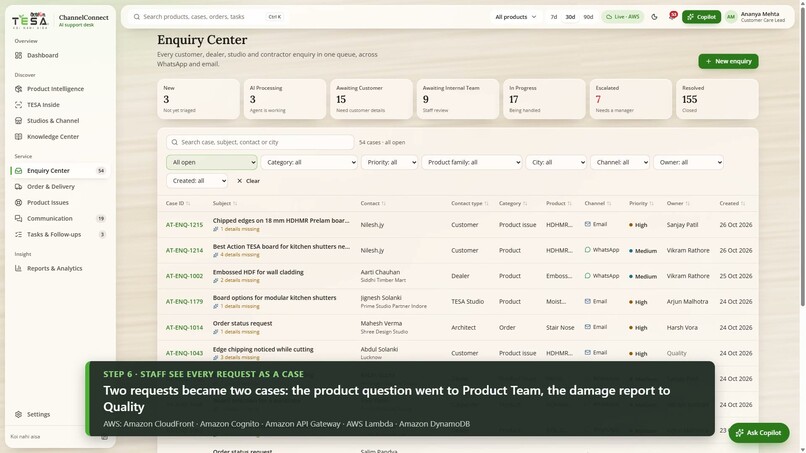Open case AT-ENQ-1214 link
The image size is (806, 453).
[184, 250]
